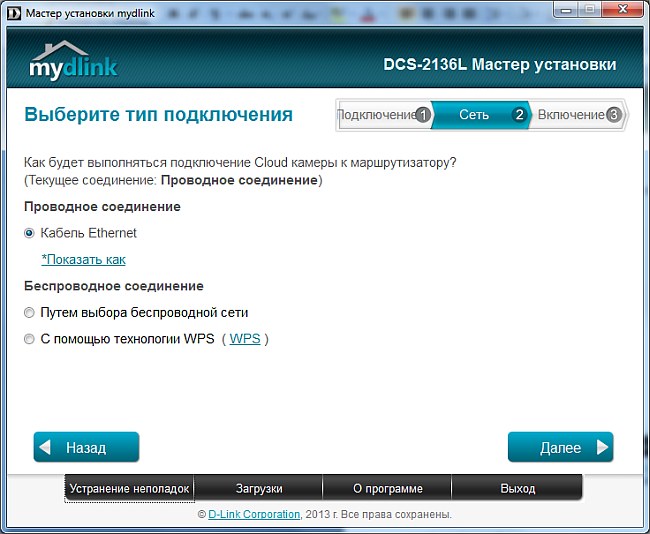Open the Подключение wizard step
The height and width of the screenshot is (534, 650).
(x=377, y=115)
